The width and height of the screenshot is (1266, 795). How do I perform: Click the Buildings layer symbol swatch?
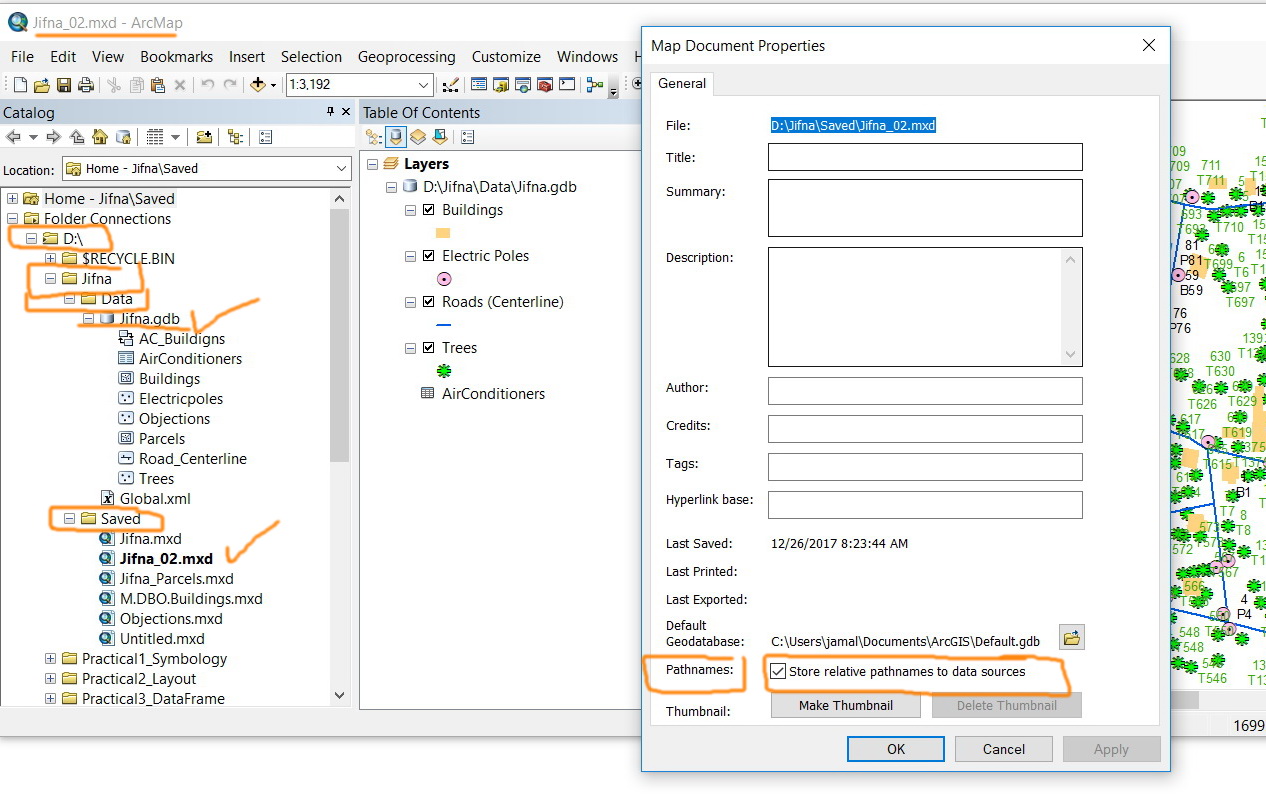tap(444, 233)
